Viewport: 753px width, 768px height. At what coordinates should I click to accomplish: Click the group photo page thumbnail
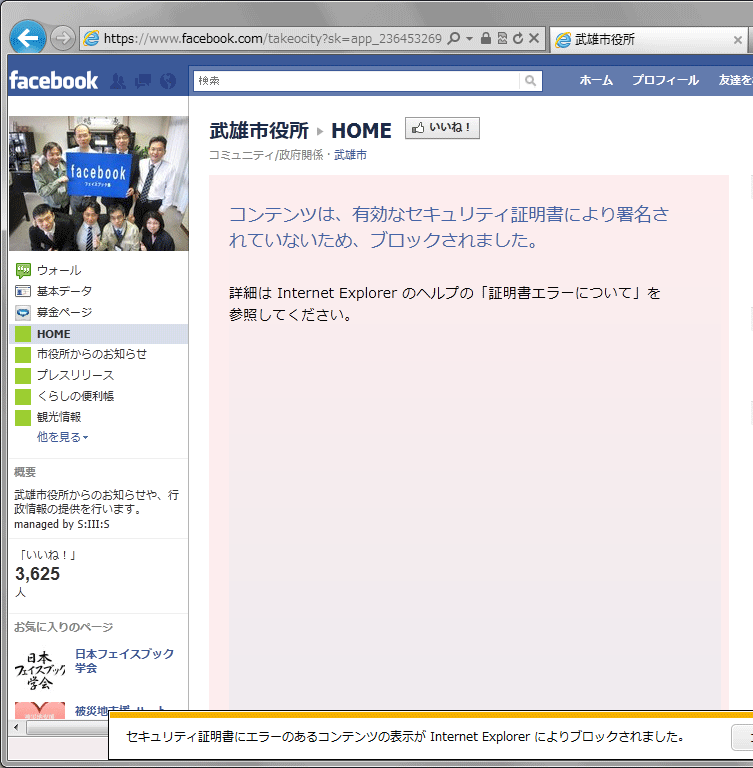(98, 183)
